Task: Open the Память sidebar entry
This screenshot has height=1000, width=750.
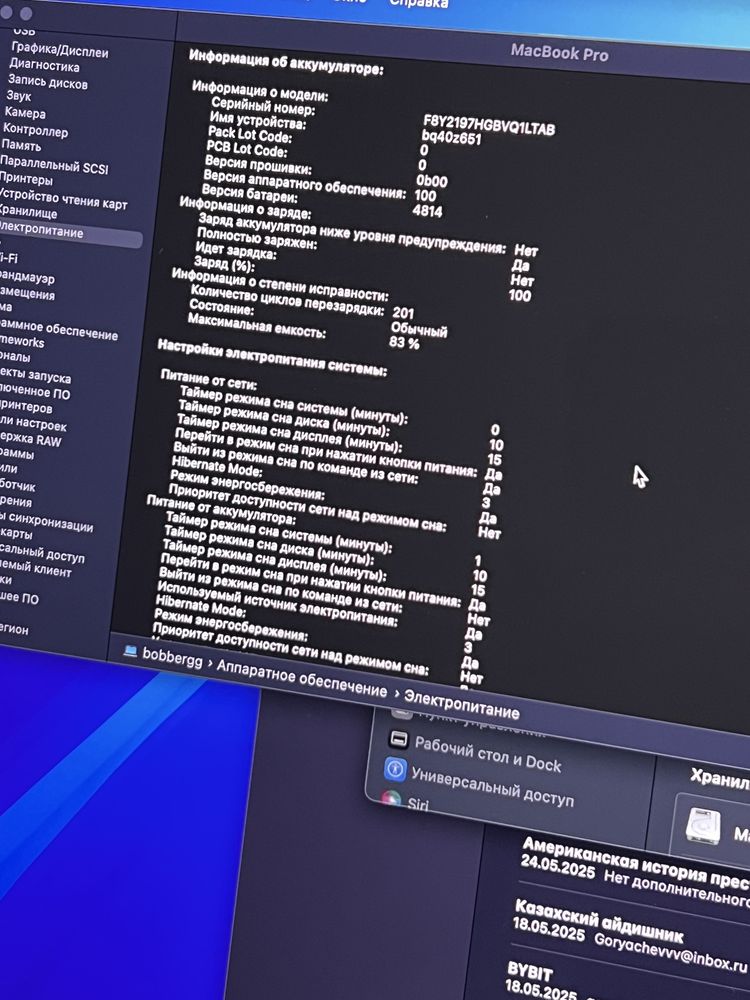Action: (x=21, y=145)
